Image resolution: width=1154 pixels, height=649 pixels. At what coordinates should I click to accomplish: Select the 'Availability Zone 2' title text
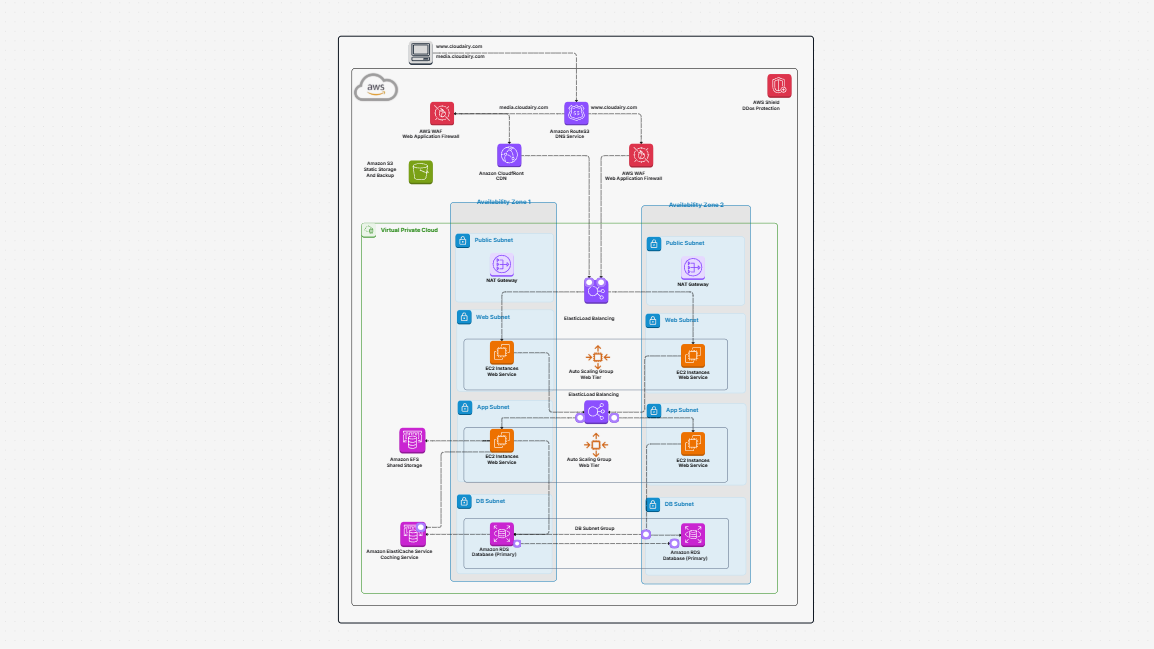click(695, 205)
